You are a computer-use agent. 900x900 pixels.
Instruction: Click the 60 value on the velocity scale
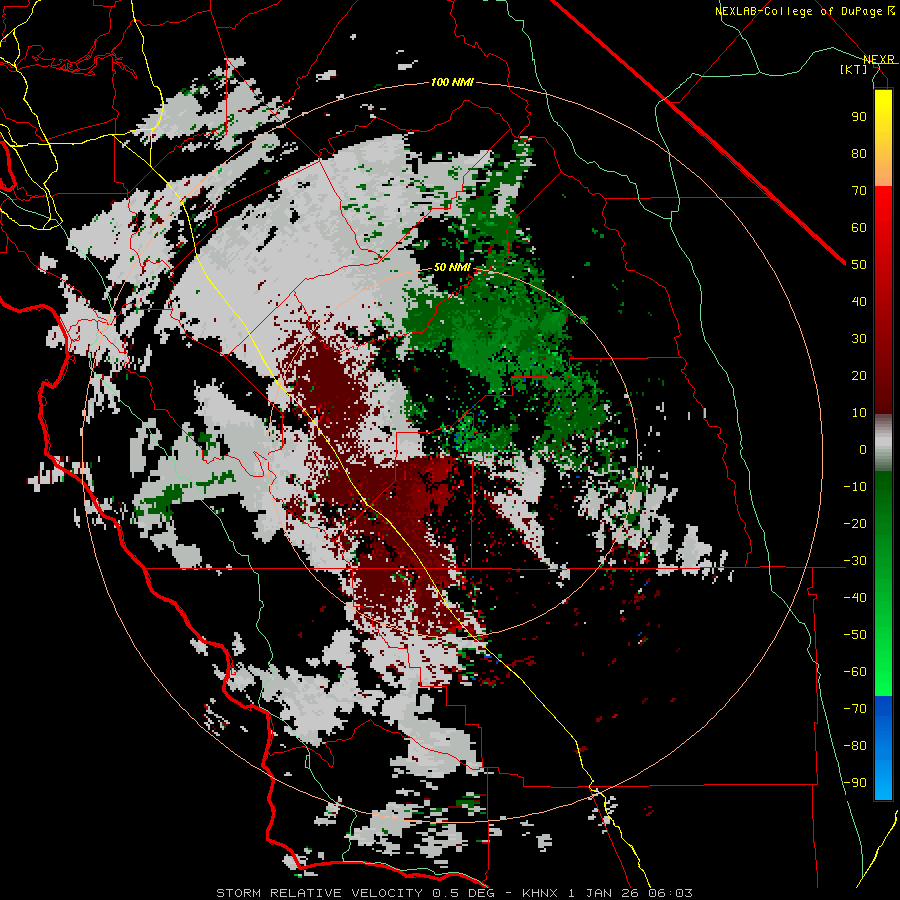859,227
